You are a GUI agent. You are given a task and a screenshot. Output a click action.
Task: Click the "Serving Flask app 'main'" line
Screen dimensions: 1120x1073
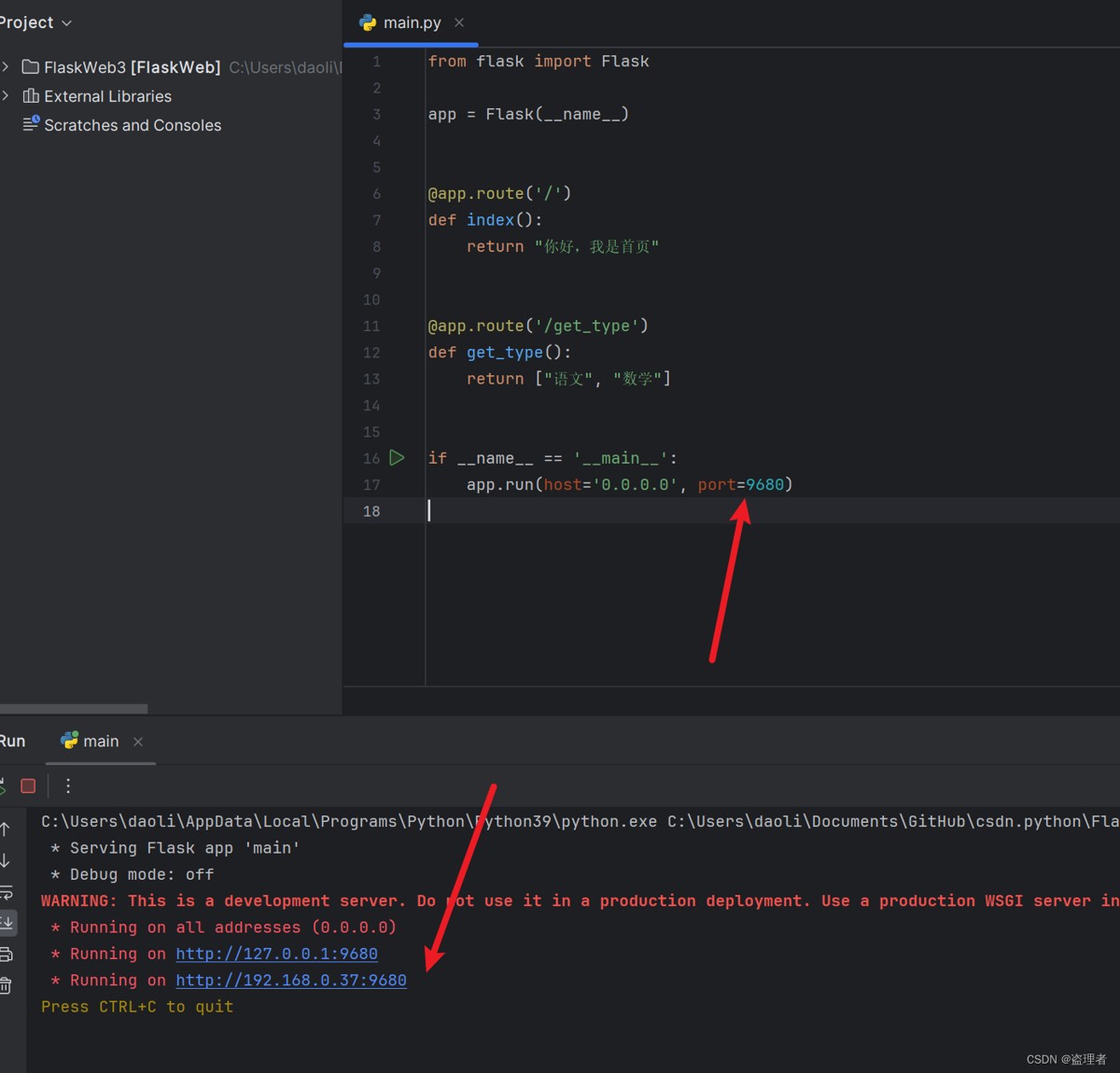(175, 848)
